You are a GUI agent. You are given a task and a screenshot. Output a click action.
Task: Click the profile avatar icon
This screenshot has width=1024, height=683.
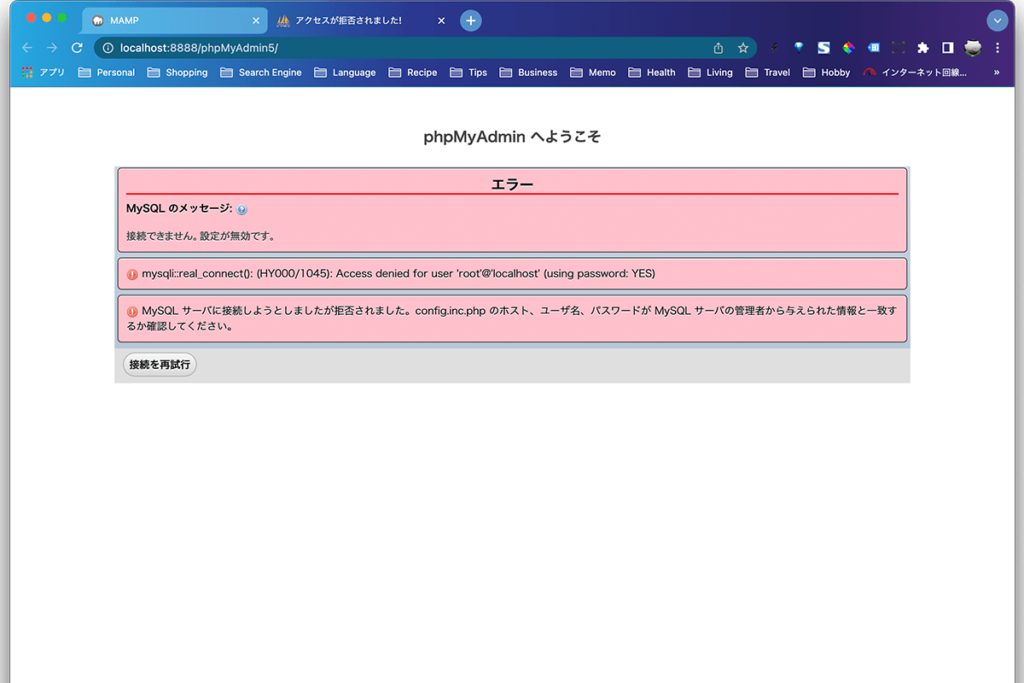(973, 48)
